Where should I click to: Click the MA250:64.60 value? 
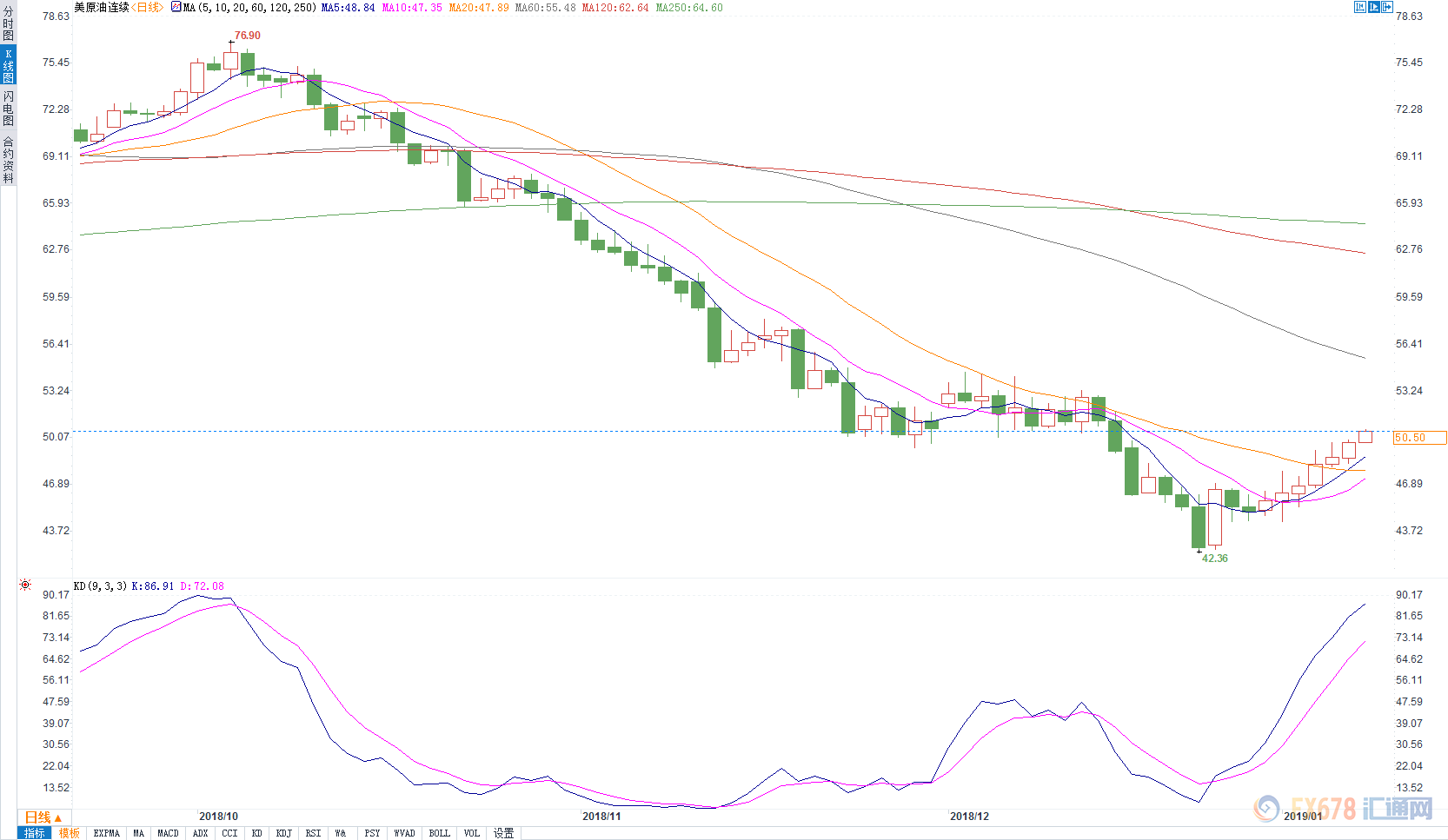point(689,7)
